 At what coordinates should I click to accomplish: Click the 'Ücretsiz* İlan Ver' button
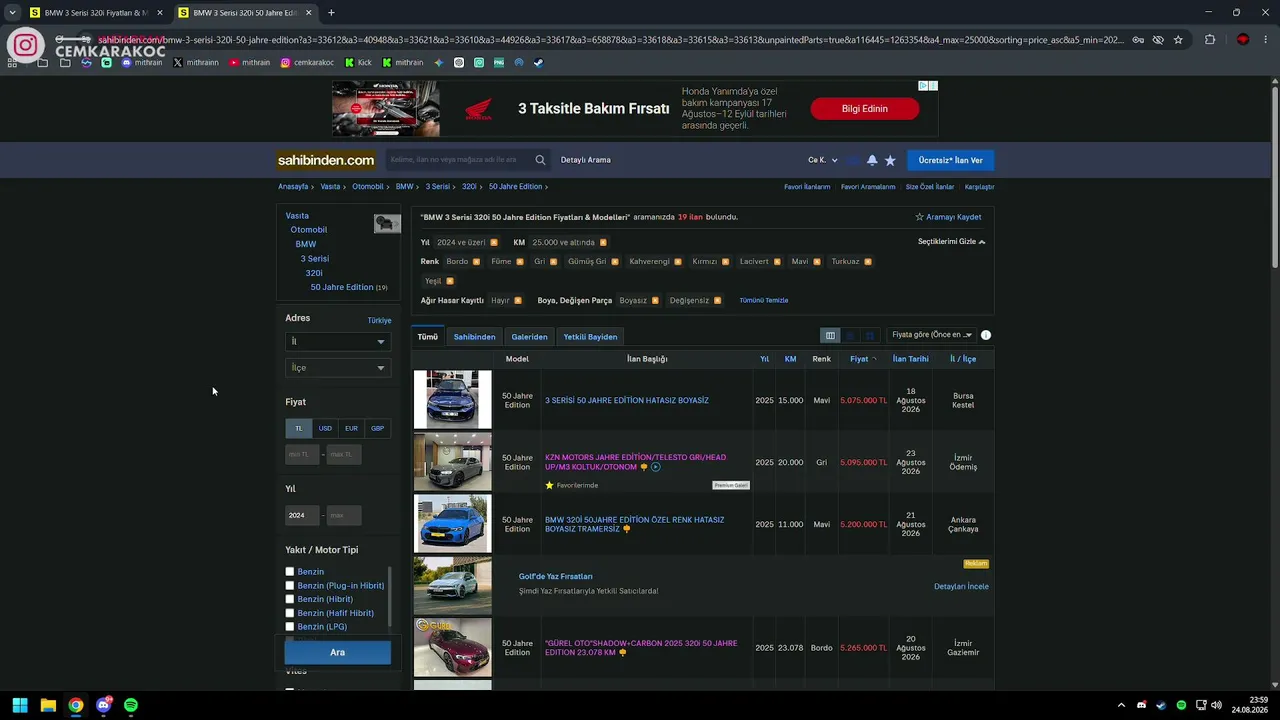[950, 160]
